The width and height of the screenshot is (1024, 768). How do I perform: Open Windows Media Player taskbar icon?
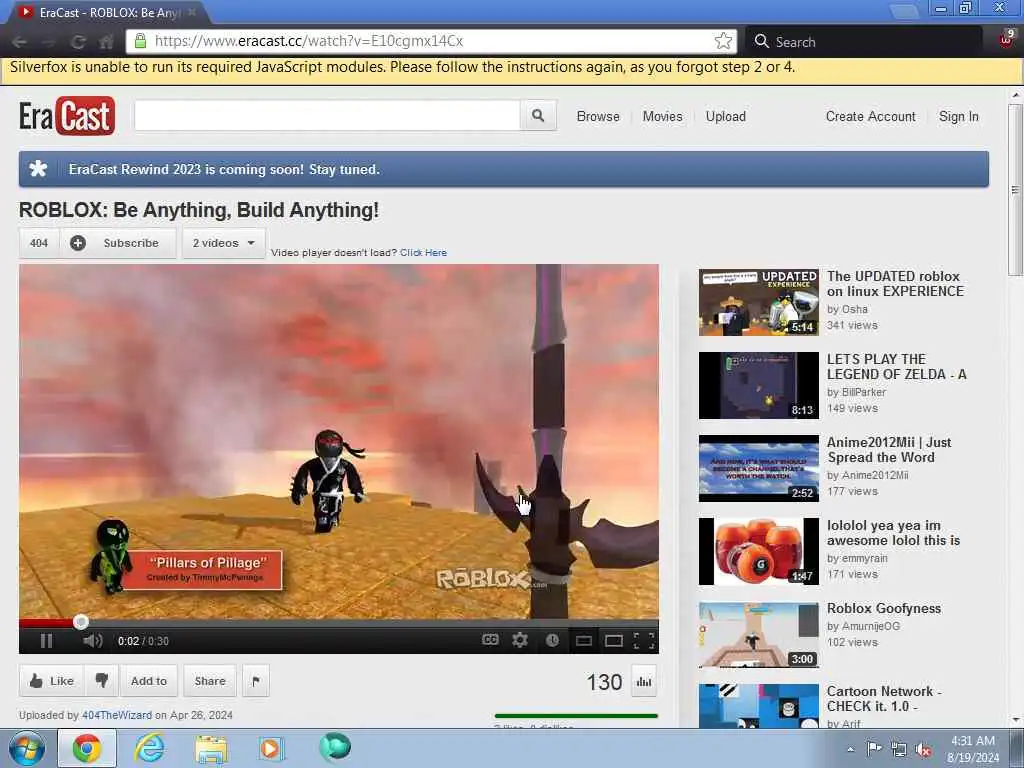[x=270, y=748]
